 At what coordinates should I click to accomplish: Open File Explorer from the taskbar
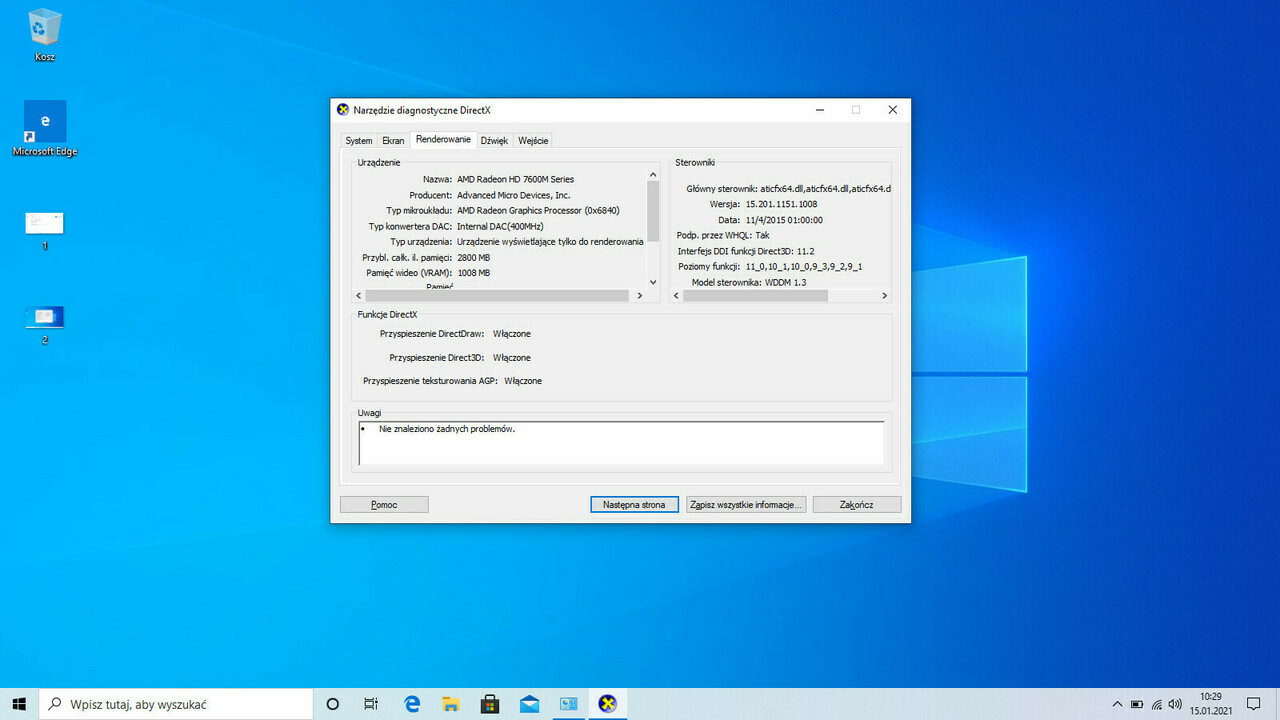pyautogui.click(x=451, y=704)
